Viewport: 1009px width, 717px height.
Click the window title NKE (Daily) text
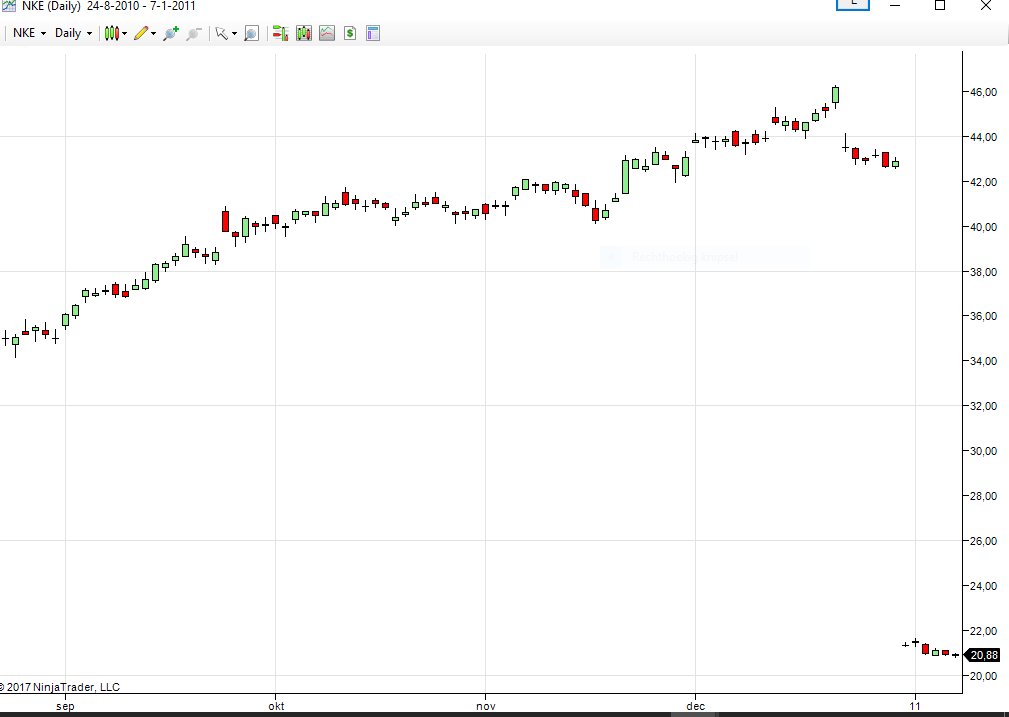51,6
